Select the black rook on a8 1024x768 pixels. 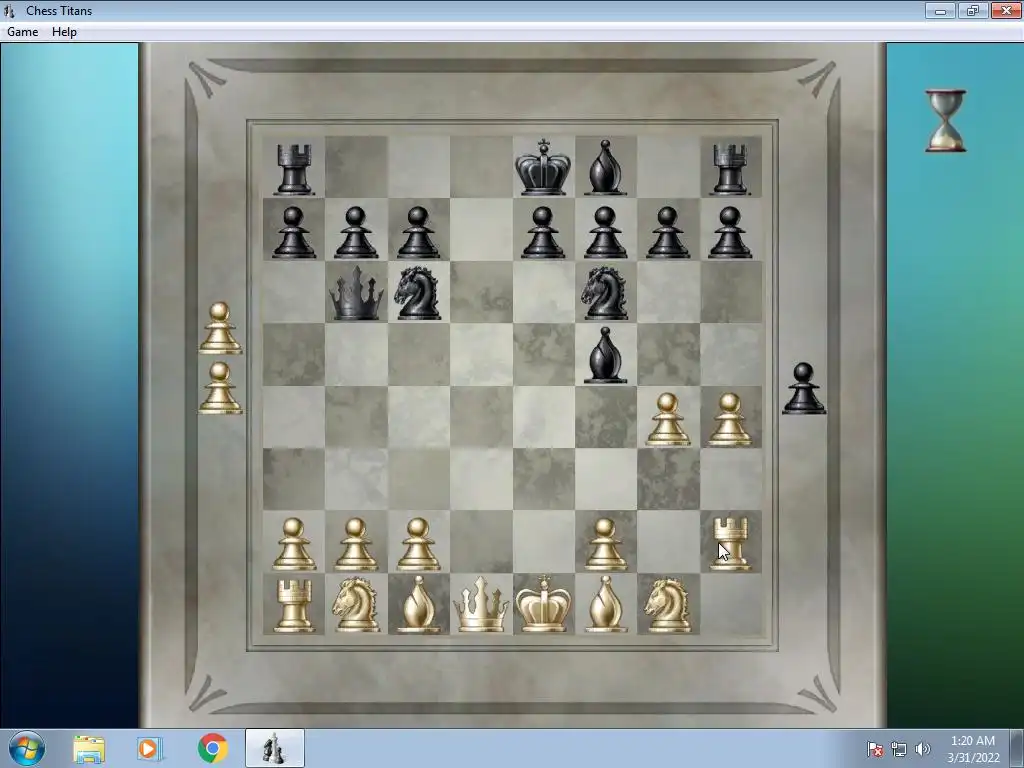tap(293, 169)
